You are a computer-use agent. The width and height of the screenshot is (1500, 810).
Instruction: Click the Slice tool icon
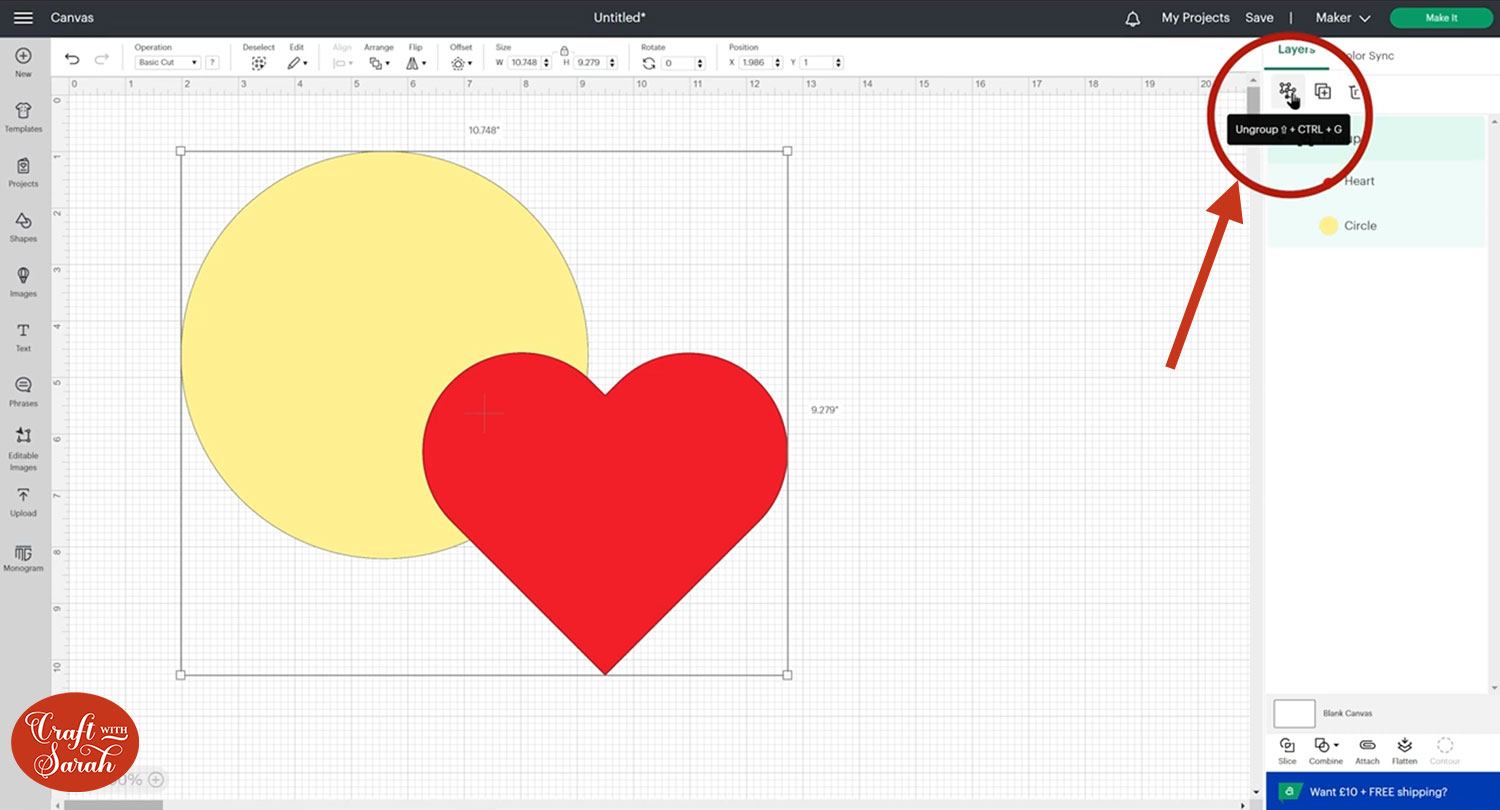pos(1287,747)
